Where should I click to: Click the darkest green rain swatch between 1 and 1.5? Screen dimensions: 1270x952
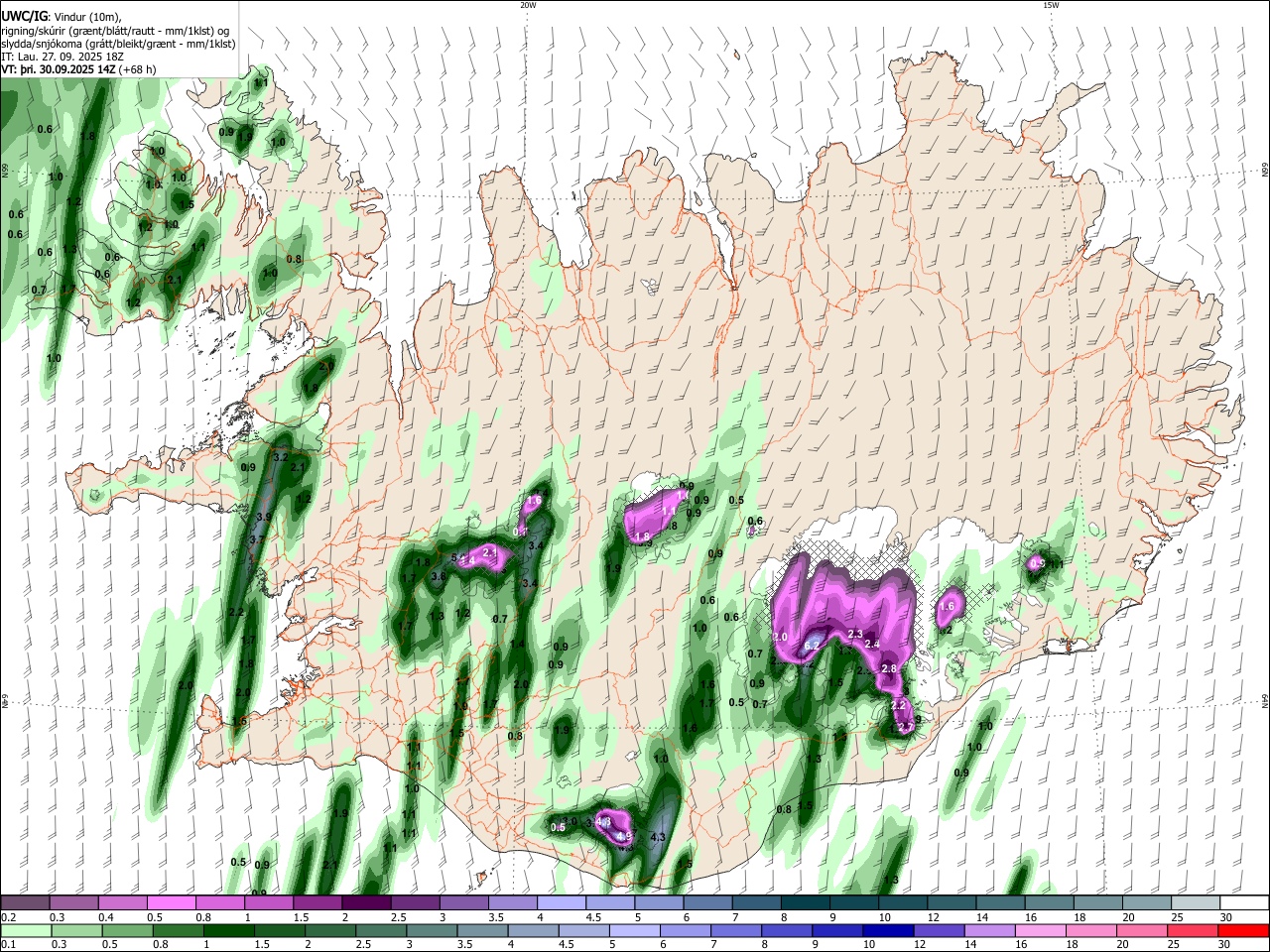228,930
